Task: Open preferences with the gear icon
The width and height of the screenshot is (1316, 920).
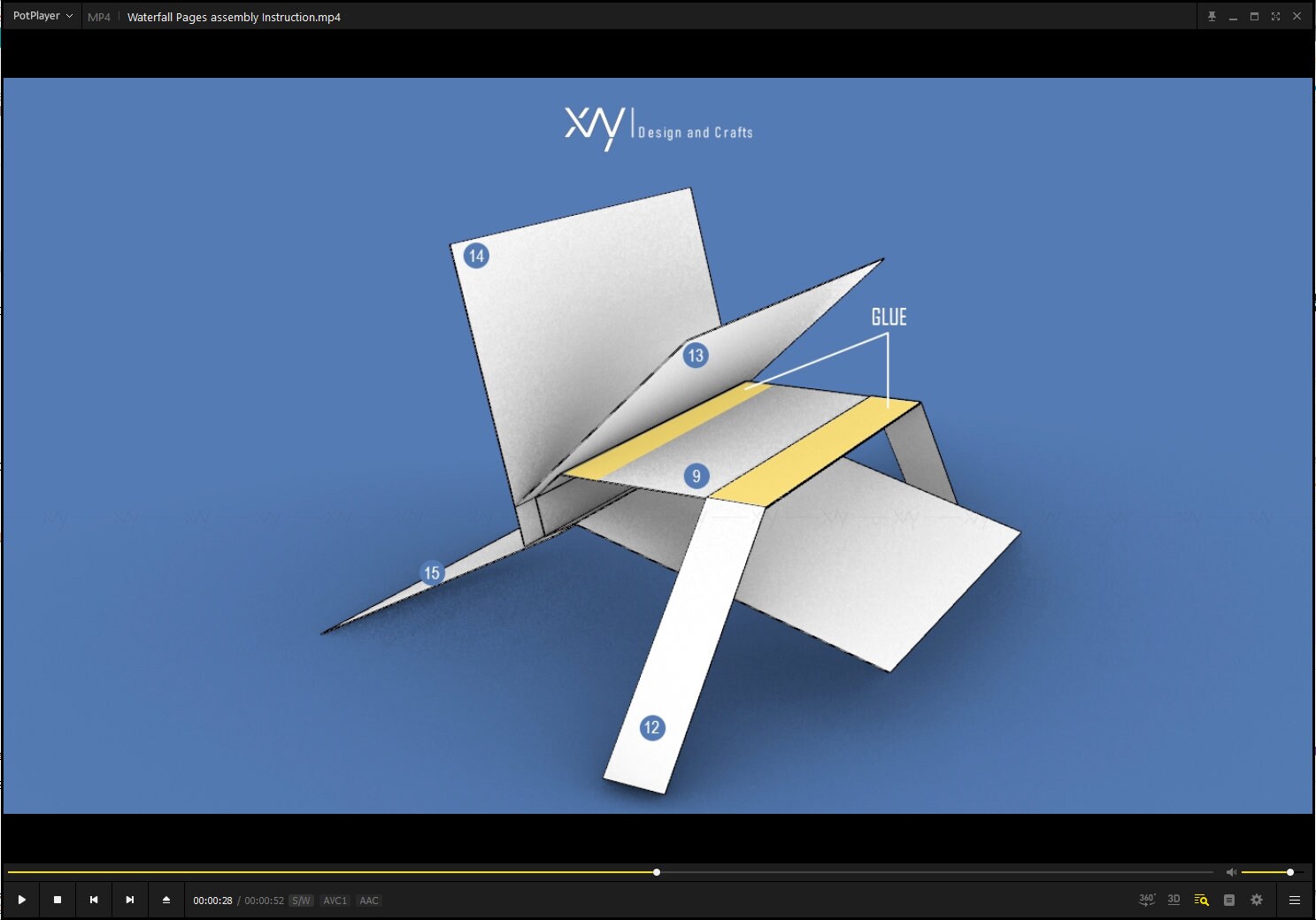Action: coord(1257,900)
